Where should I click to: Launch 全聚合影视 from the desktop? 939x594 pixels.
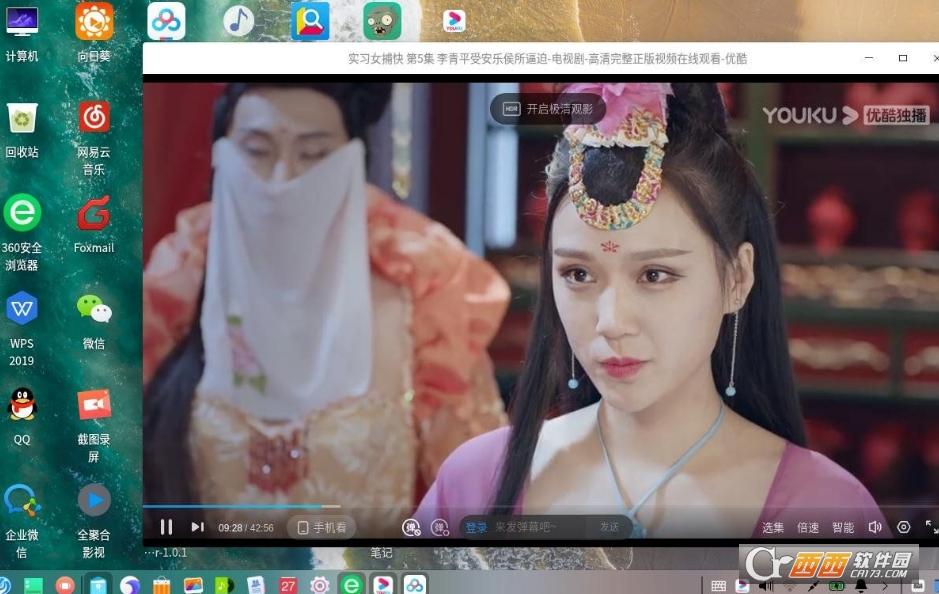(x=94, y=521)
